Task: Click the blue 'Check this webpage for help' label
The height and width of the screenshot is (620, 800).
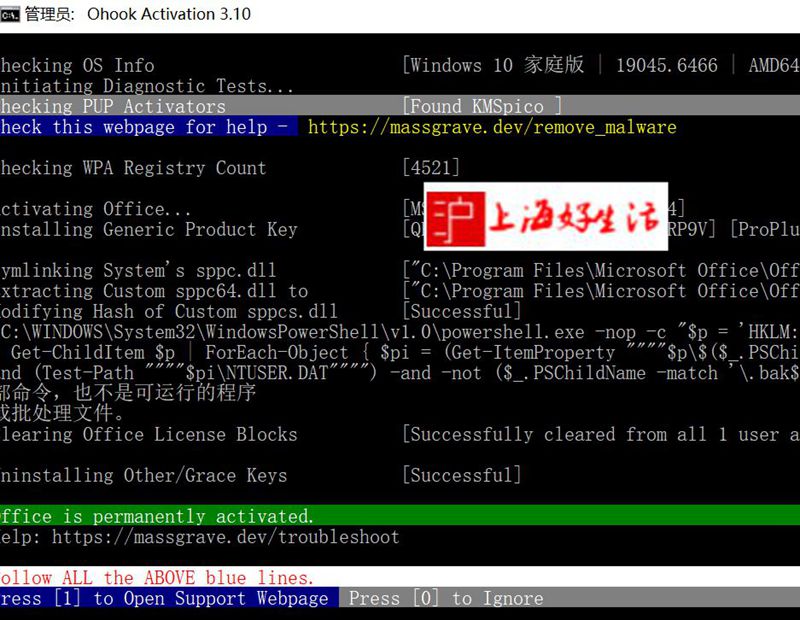Action: pos(148,127)
